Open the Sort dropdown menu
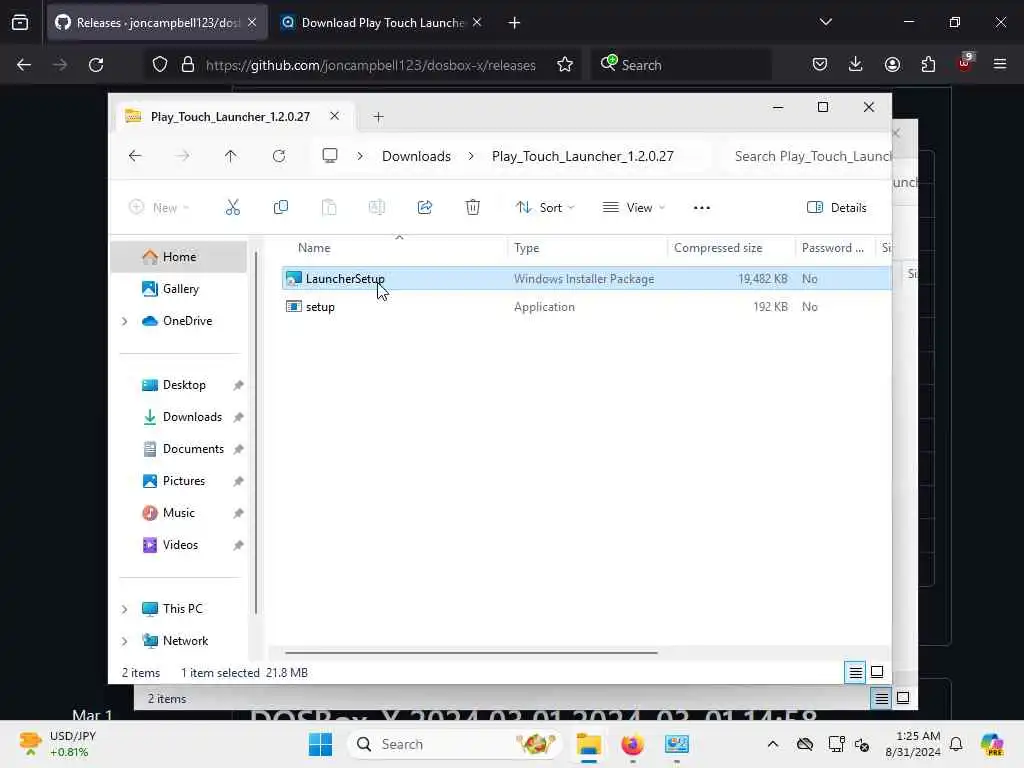 (x=545, y=208)
